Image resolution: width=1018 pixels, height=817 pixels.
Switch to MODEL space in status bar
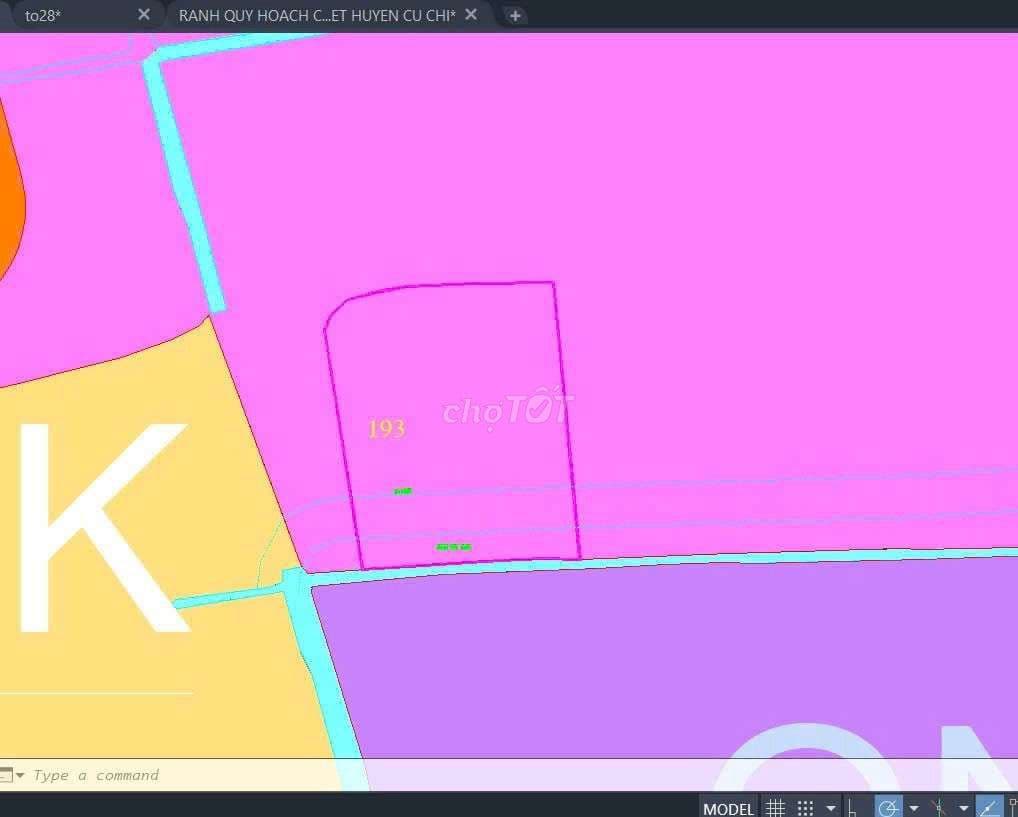728,809
